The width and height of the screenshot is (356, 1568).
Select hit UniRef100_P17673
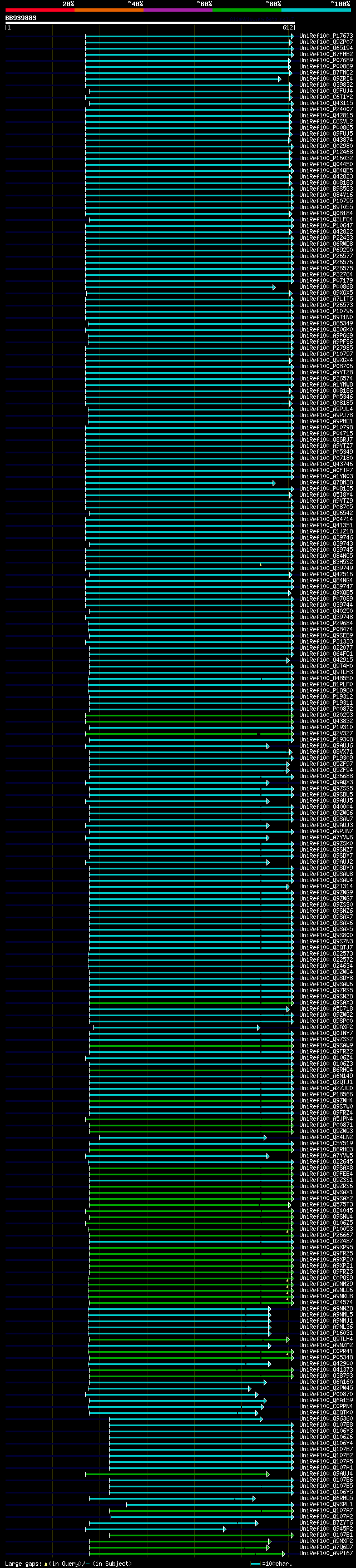click(x=325, y=36)
